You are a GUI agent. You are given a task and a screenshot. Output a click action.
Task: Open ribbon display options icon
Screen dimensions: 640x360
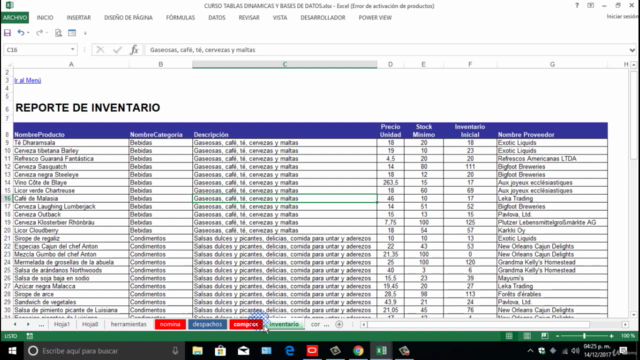tap(591, 6)
